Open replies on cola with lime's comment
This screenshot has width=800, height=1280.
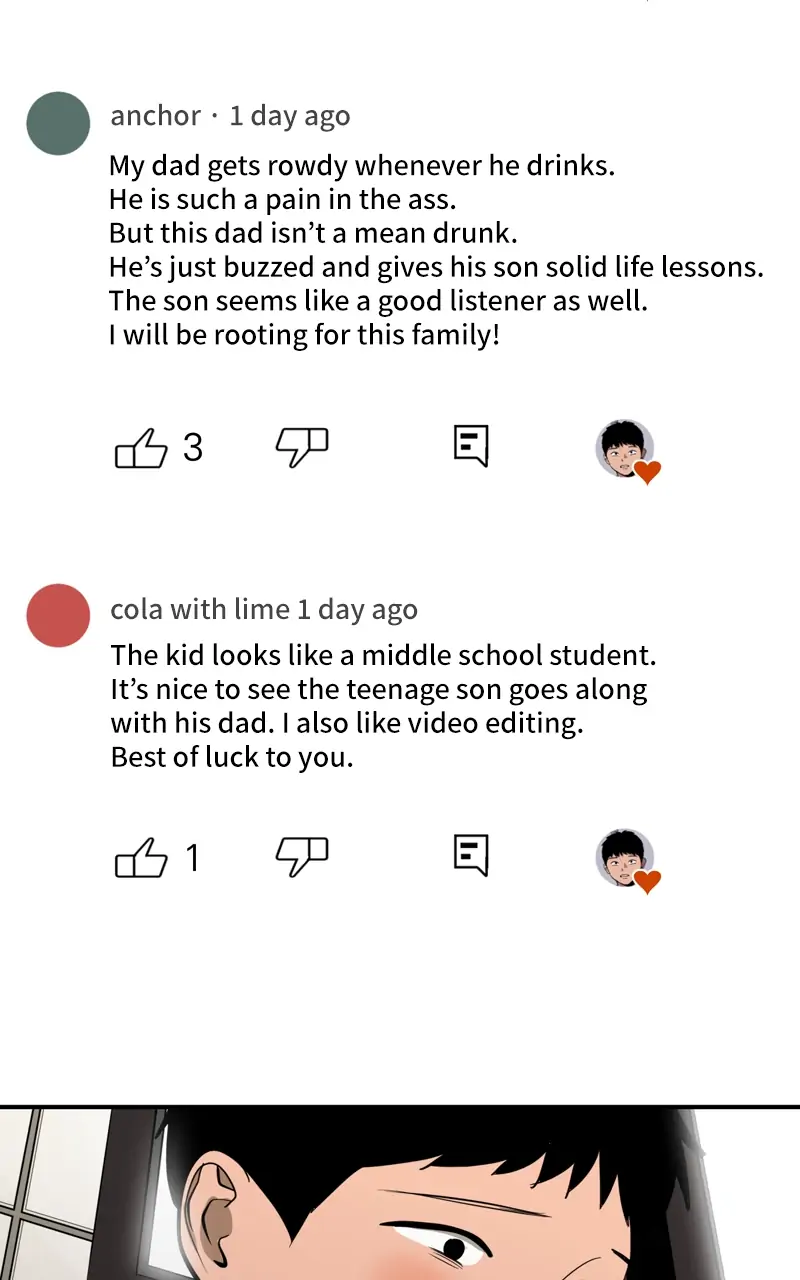click(x=471, y=856)
